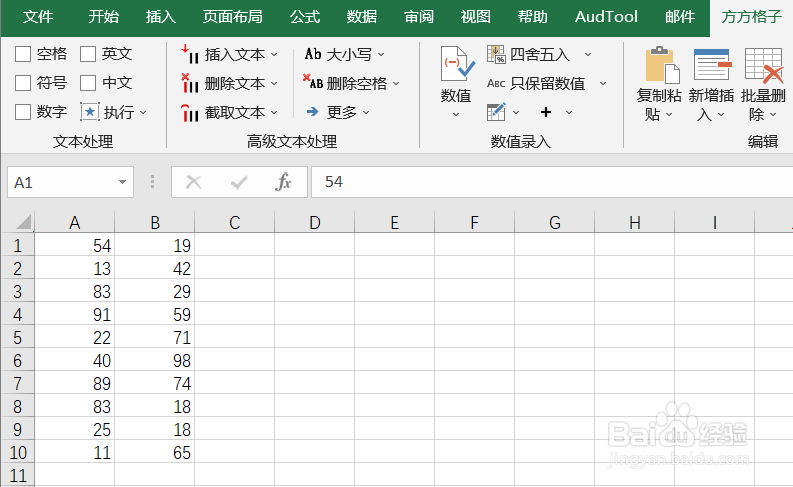Expand the 删除文本 dropdown arrow
The image size is (793, 487).
pos(274,83)
